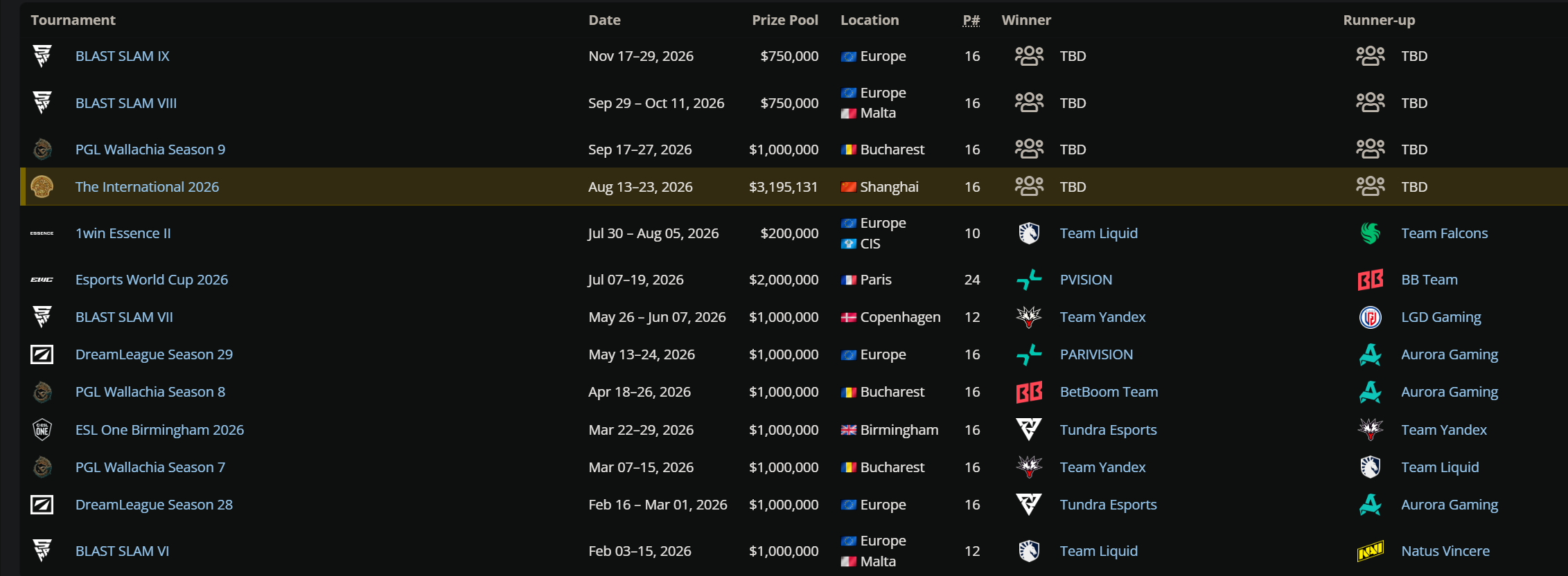Click the DreamLeague Season 29 logo icon
Image resolution: width=1568 pixels, height=576 pixels.
tap(42, 354)
